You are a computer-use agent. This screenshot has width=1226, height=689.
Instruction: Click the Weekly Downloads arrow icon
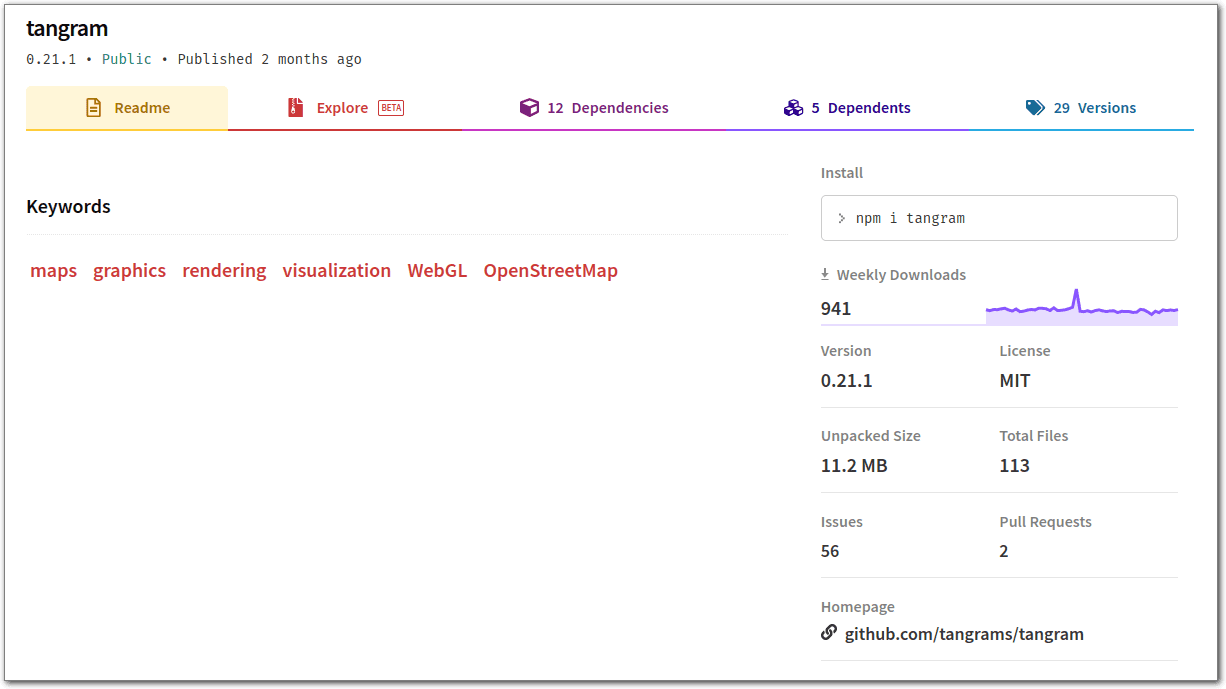tap(825, 274)
